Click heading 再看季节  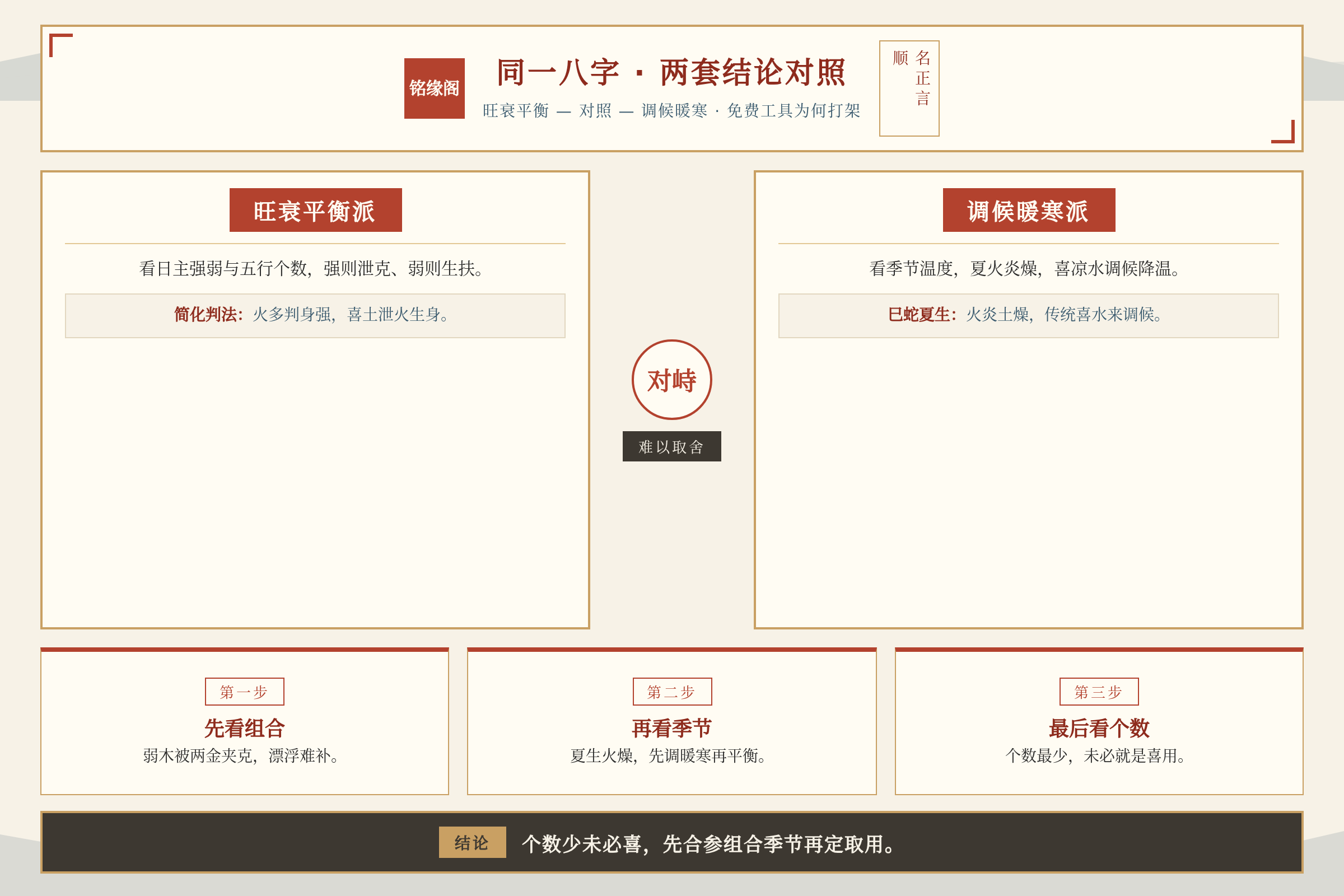(672, 728)
